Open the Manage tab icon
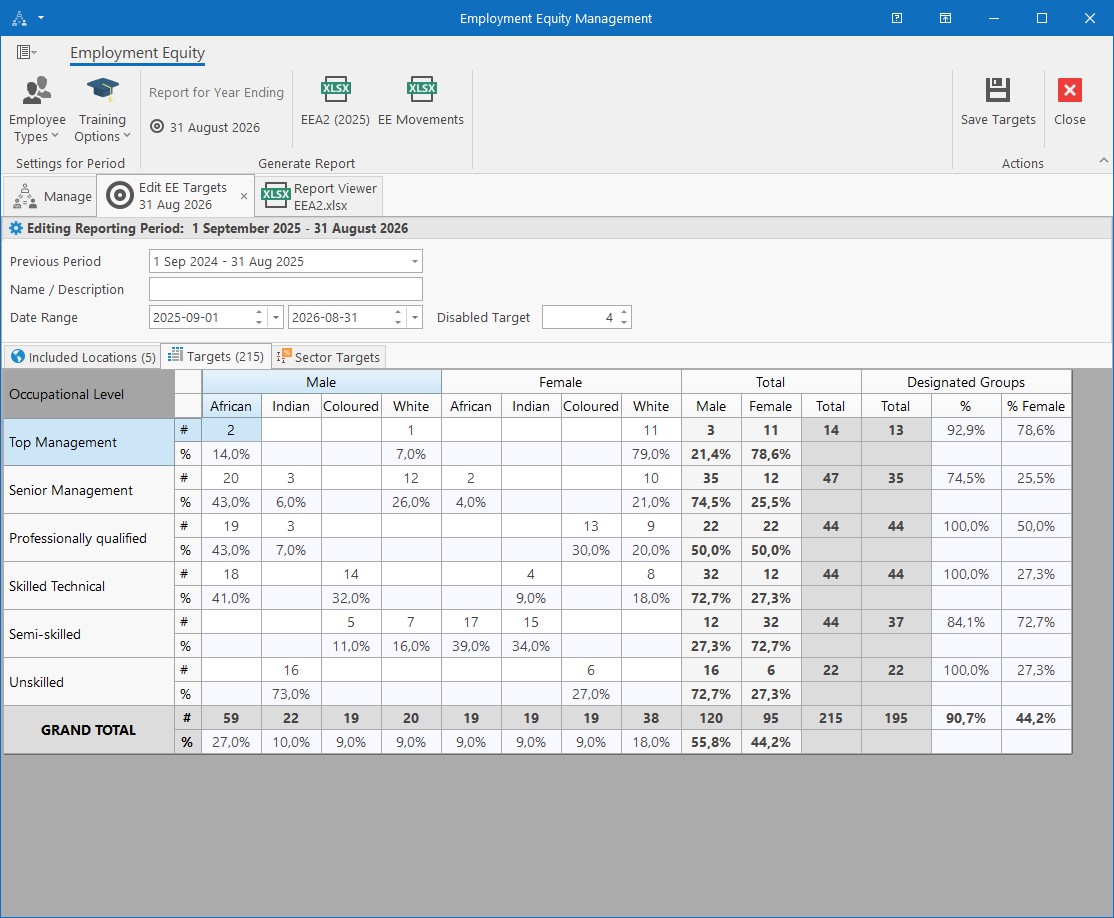This screenshot has width=1114, height=918. 25,196
